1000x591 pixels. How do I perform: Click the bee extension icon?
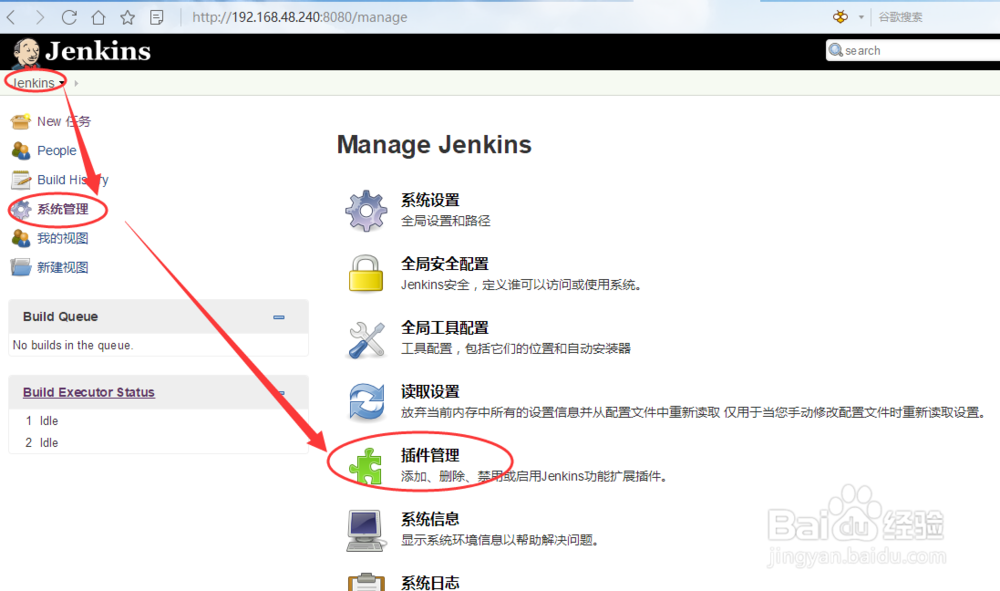[x=841, y=17]
